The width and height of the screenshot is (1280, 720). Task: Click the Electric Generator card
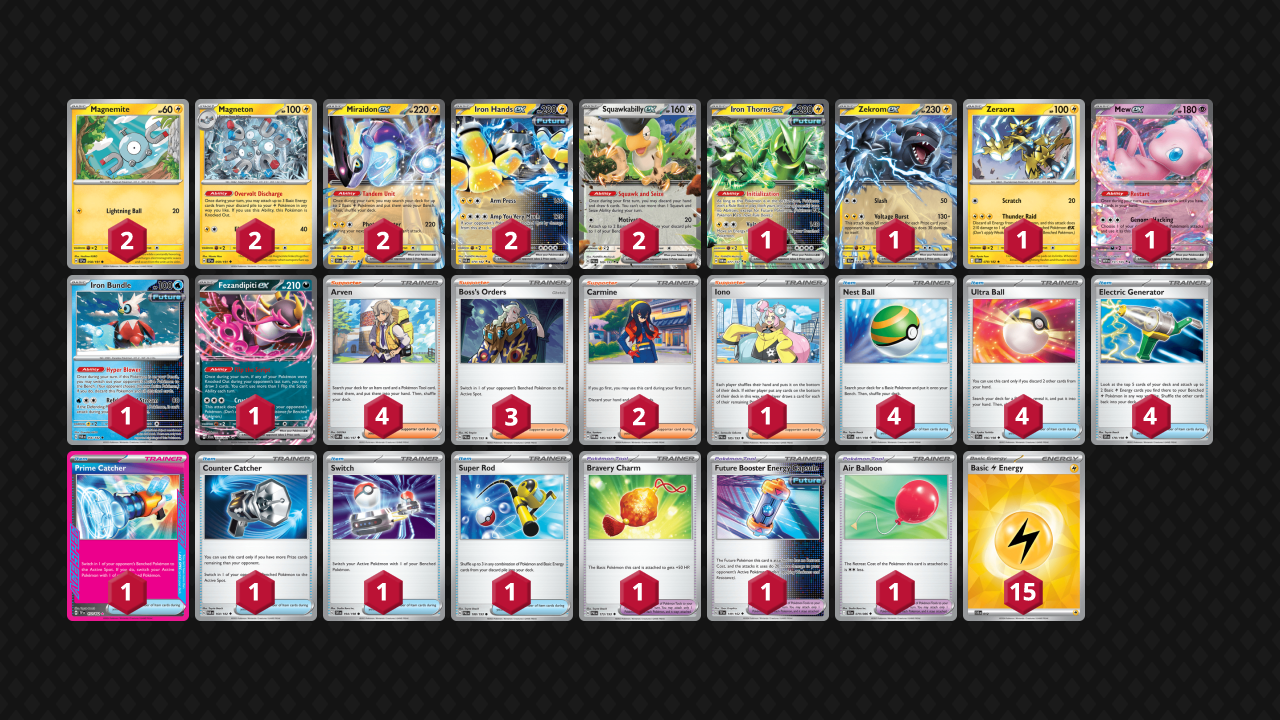(1152, 360)
